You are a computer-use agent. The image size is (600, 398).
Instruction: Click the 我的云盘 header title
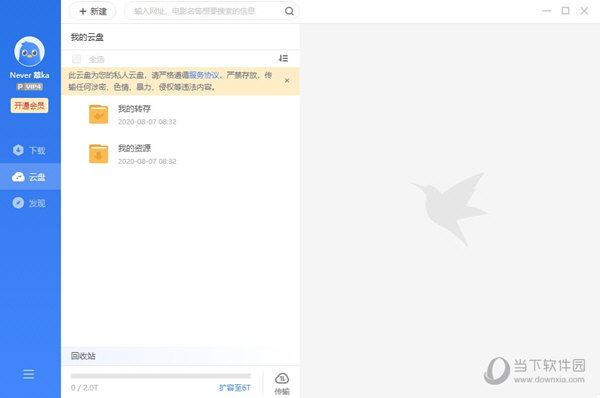pyautogui.click(x=87, y=37)
